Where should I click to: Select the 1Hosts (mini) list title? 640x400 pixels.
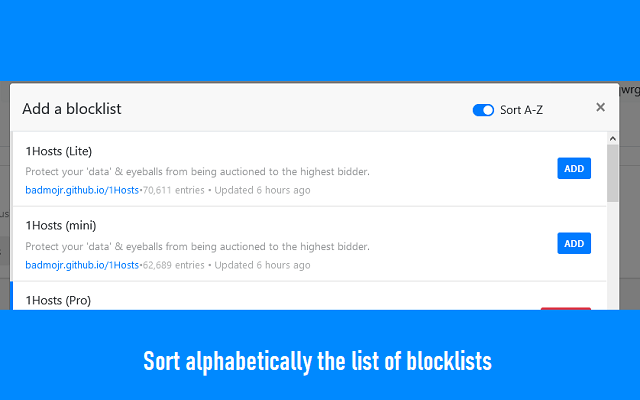click(60, 226)
